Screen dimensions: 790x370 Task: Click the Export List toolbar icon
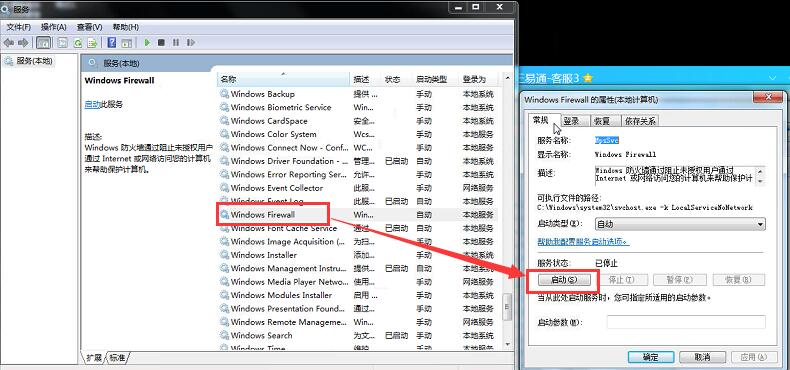click(92, 43)
